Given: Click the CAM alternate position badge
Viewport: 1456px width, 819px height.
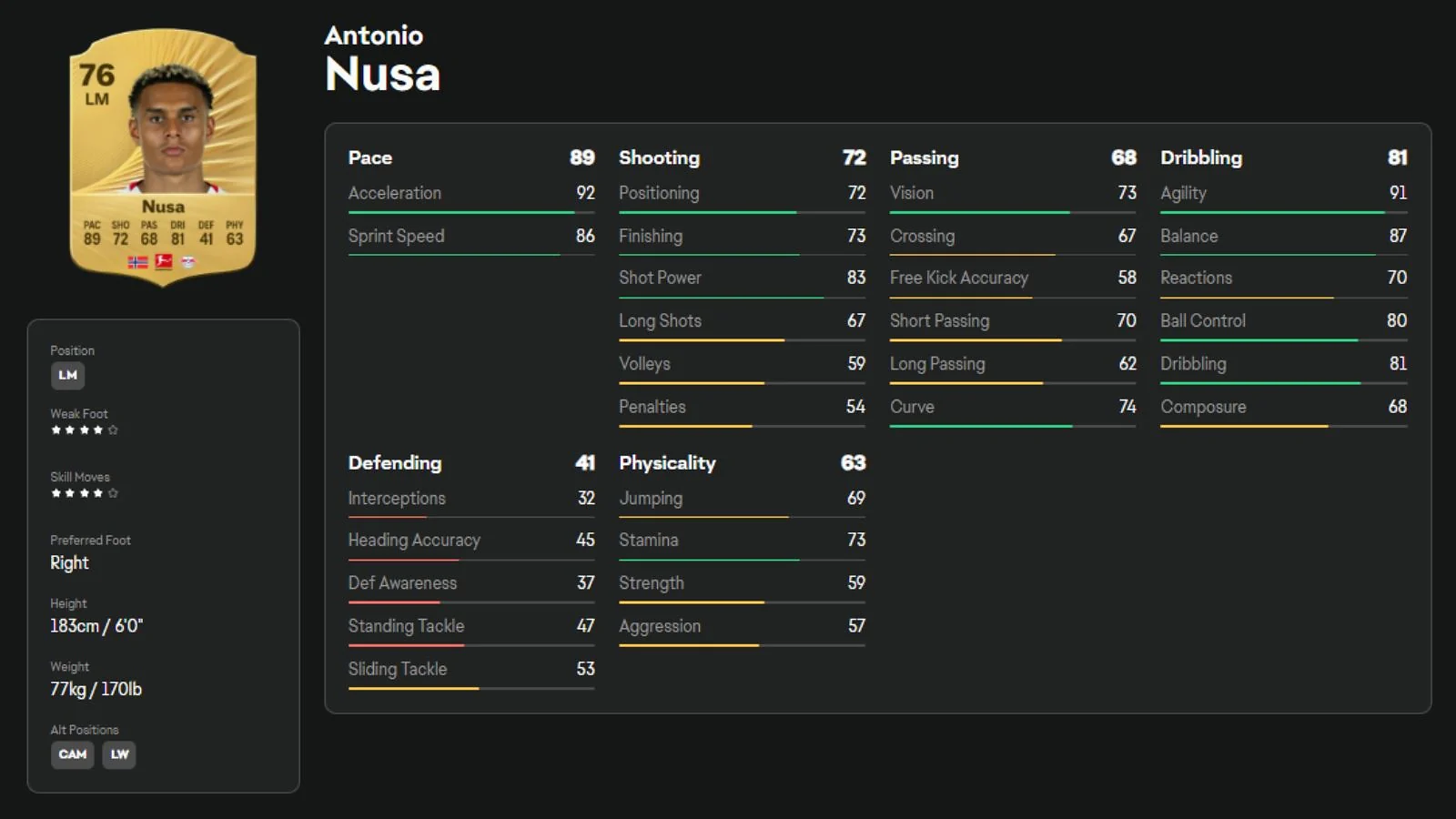Looking at the screenshot, I should click(73, 754).
